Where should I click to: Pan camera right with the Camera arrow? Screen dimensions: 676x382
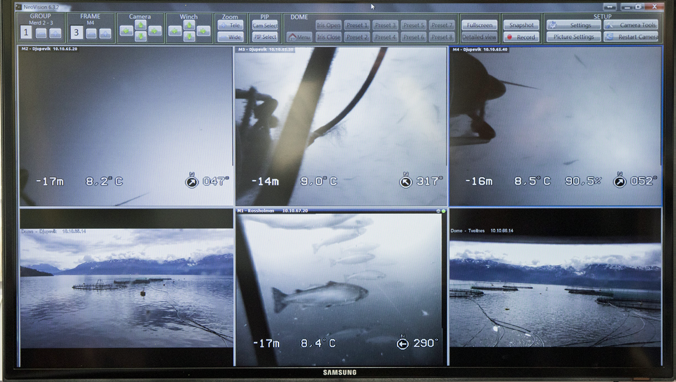155,31
